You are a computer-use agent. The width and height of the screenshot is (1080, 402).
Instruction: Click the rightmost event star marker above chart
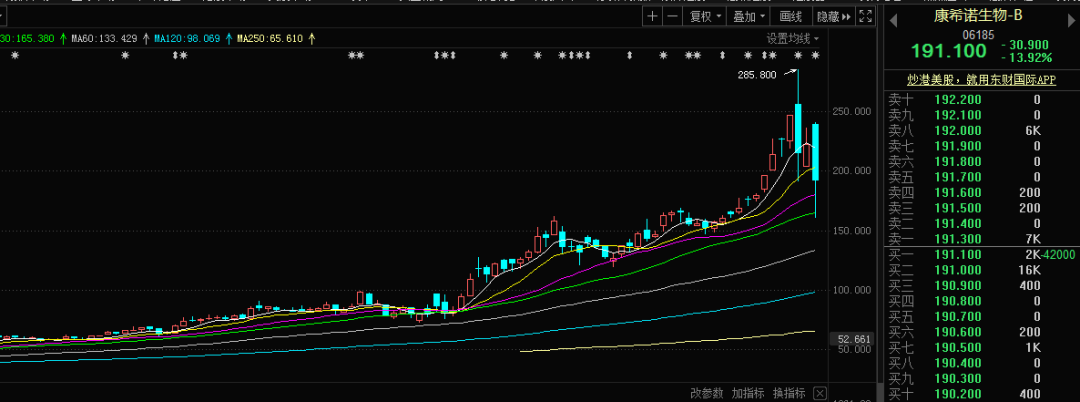pos(815,56)
